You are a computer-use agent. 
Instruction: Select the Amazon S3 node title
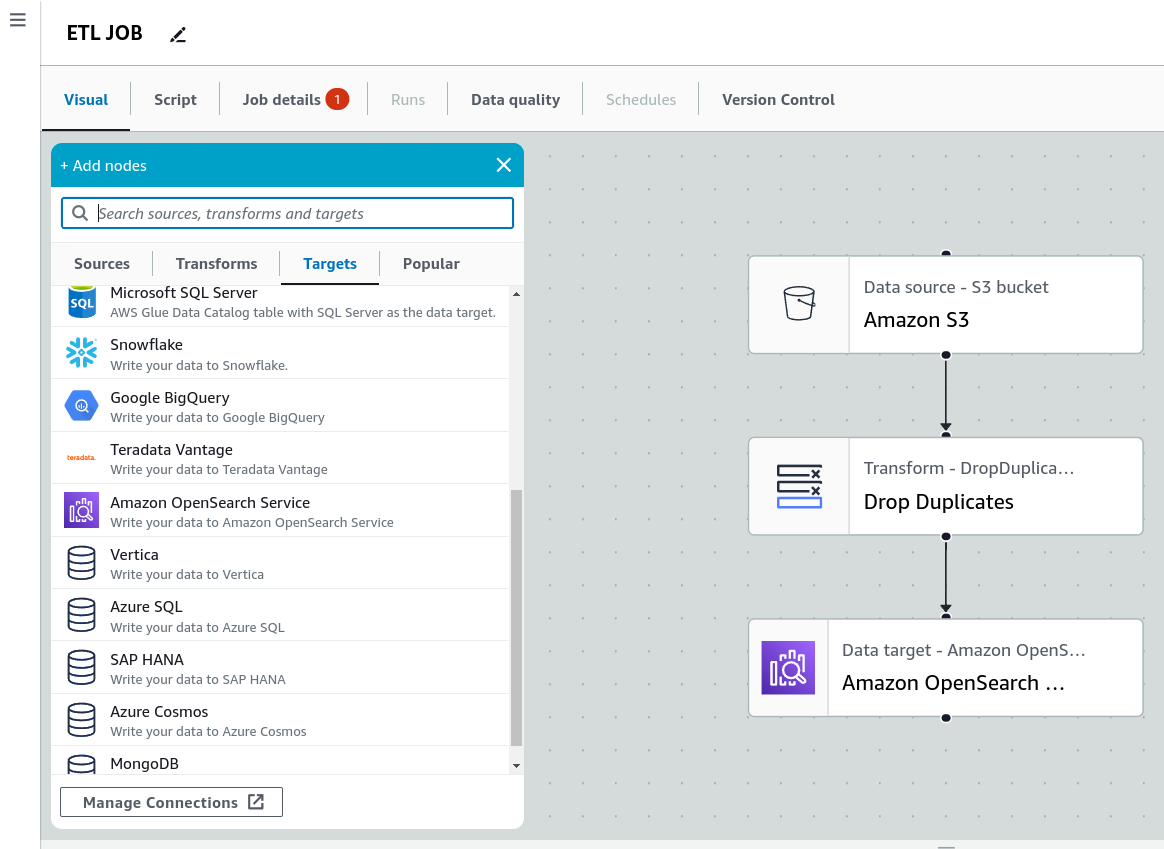click(x=916, y=320)
